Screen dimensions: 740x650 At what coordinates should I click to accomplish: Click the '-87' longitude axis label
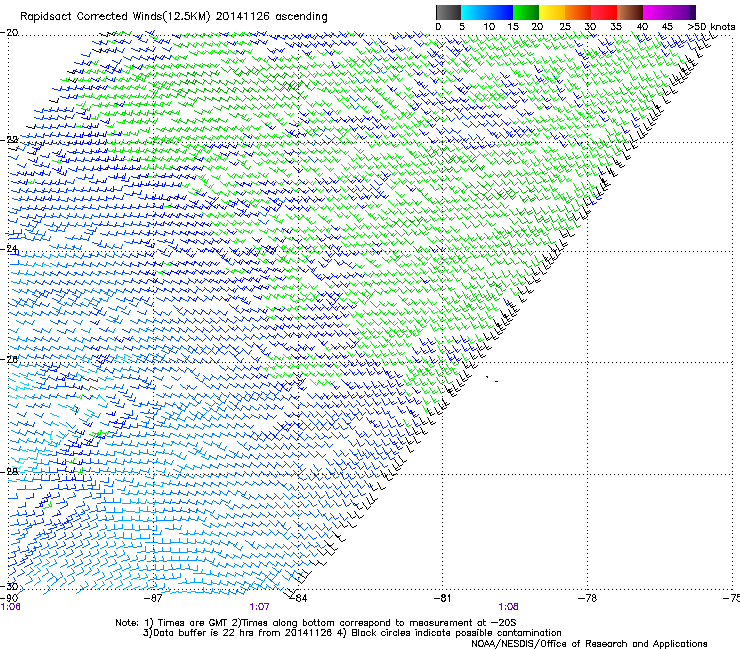(x=153, y=598)
